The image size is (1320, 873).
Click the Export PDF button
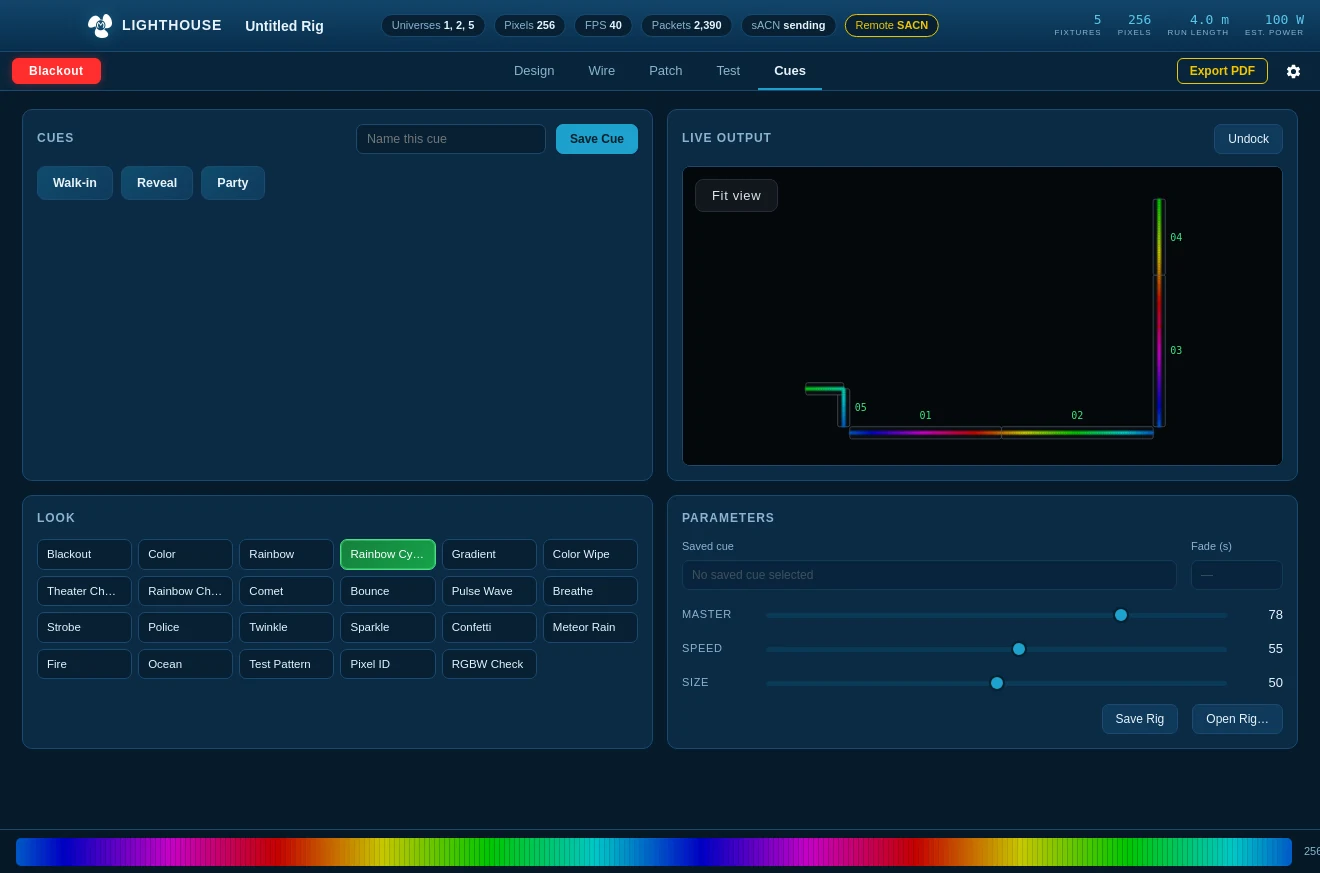pyautogui.click(x=1222, y=71)
